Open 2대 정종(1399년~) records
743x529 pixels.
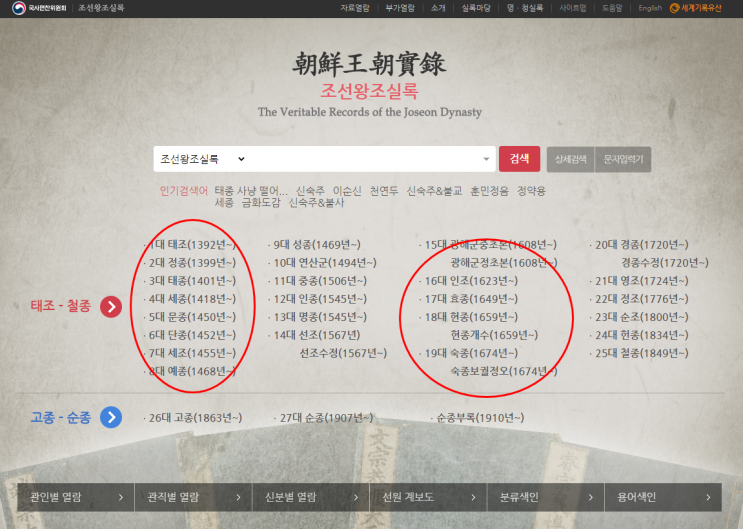(190, 263)
